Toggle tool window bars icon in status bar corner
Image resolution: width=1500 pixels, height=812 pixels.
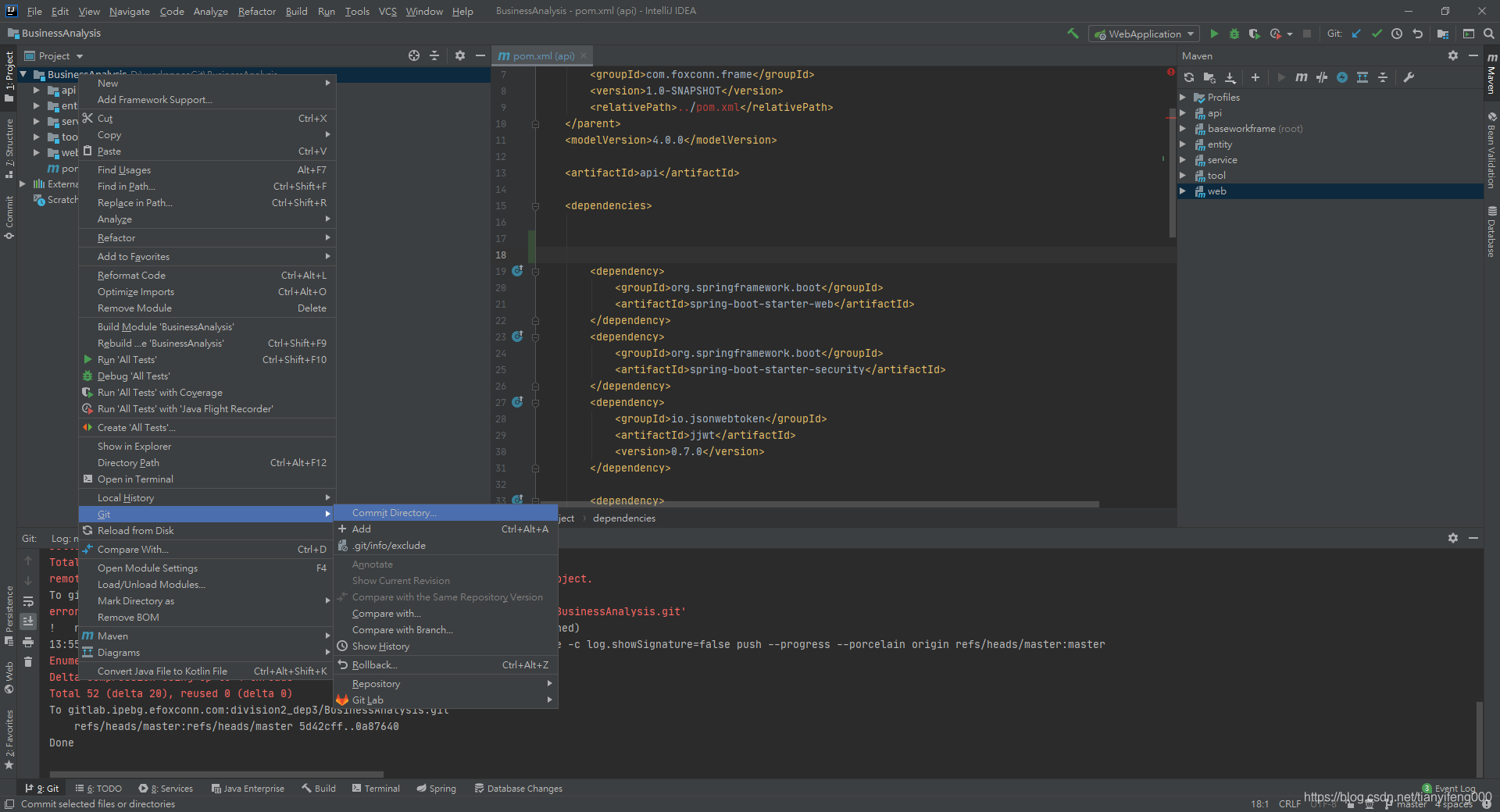click(x=9, y=804)
